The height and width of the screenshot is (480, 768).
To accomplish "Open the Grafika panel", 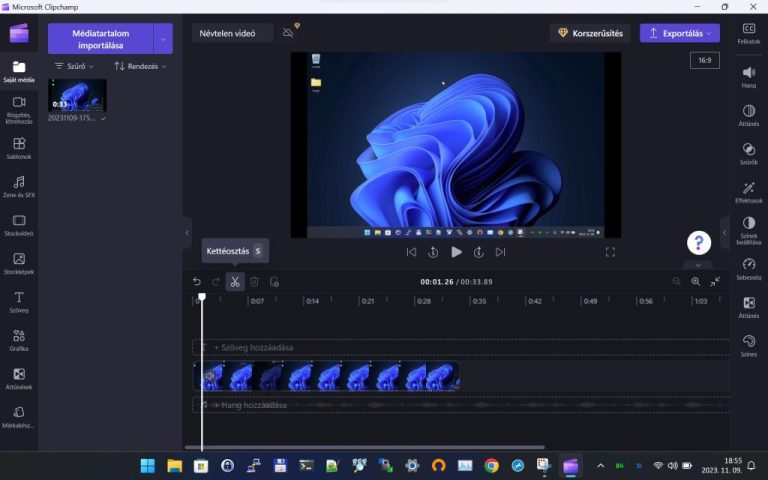I will tap(19, 340).
